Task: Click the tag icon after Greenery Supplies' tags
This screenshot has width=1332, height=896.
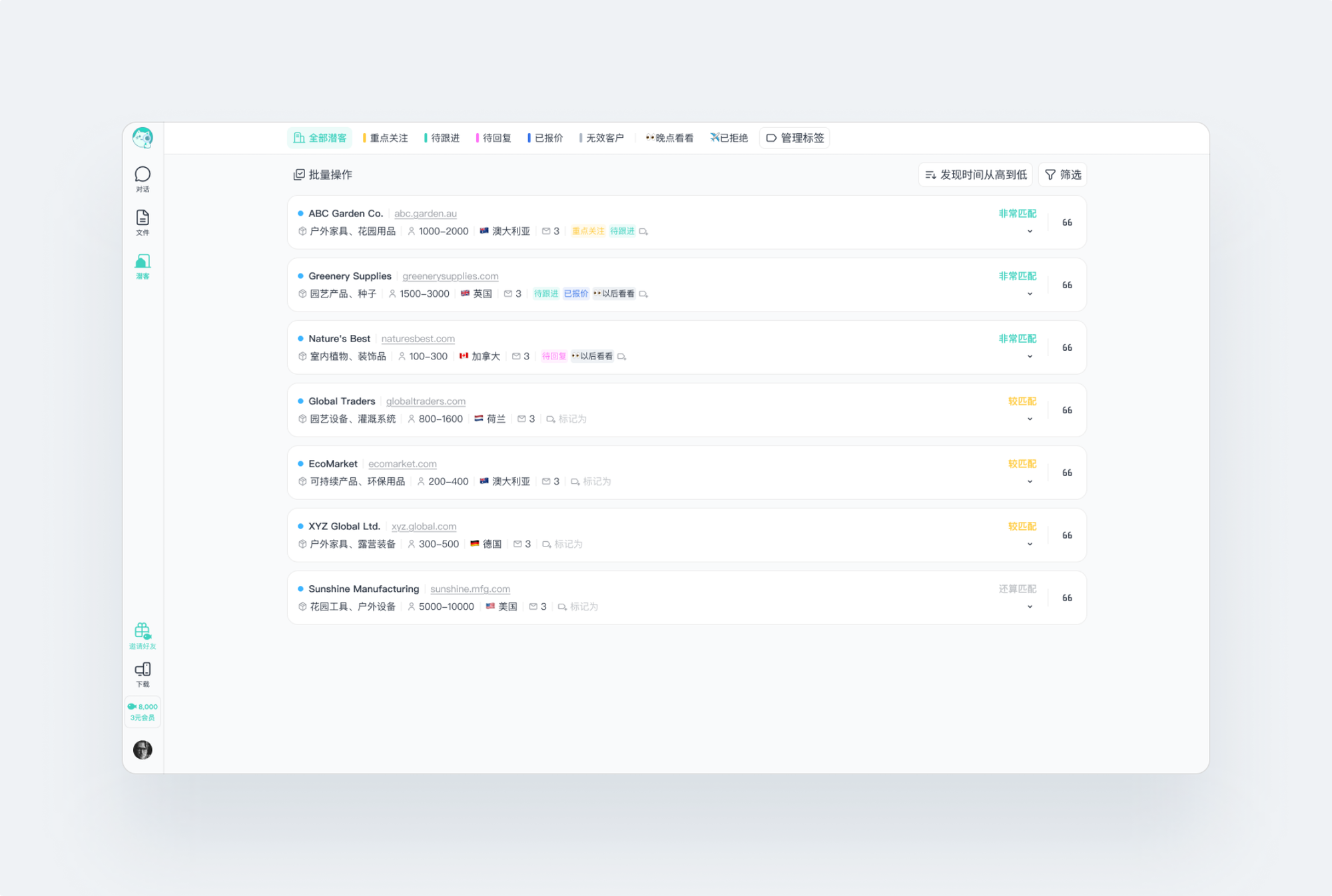Action: tap(643, 294)
